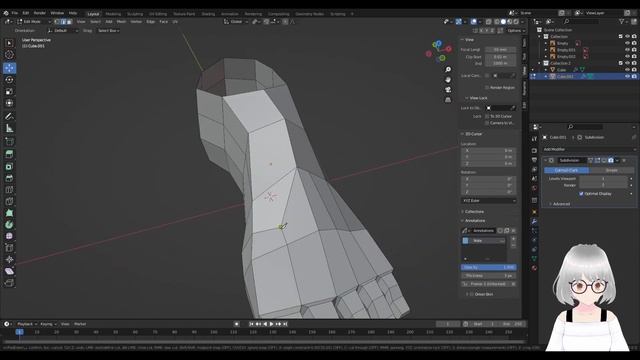This screenshot has height=360, width=640.
Task: Select the Inset Faces tool
Action: point(9,166)
